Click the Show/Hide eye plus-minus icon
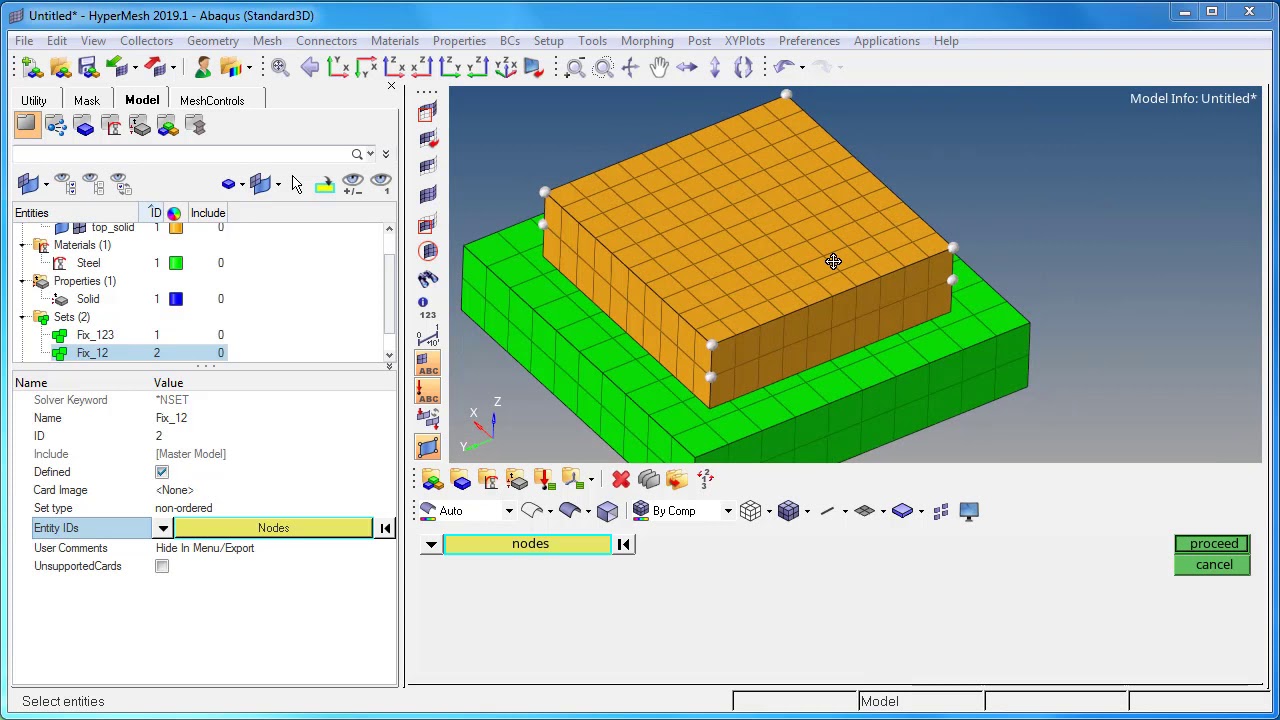This screenshot has width=1280, height=720. pyautogui.click(x=352, y=183)
